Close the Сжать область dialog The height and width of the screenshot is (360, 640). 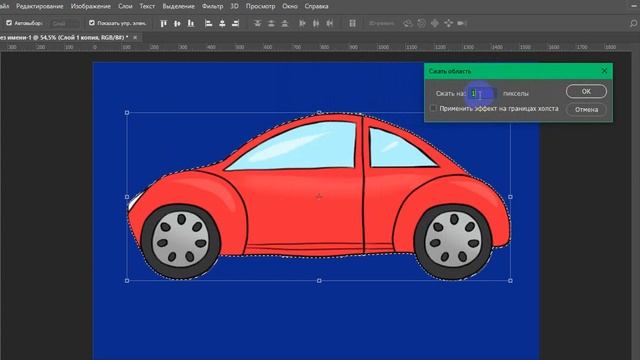pos(604,71)
